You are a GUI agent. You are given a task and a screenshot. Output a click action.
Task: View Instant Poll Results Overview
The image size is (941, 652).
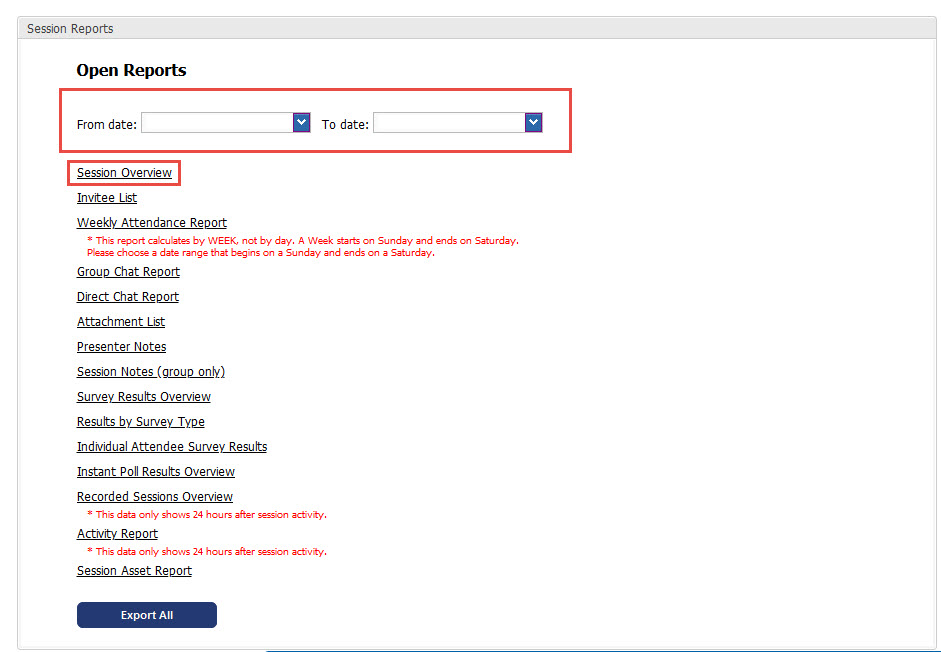click(x=156, y=472)
